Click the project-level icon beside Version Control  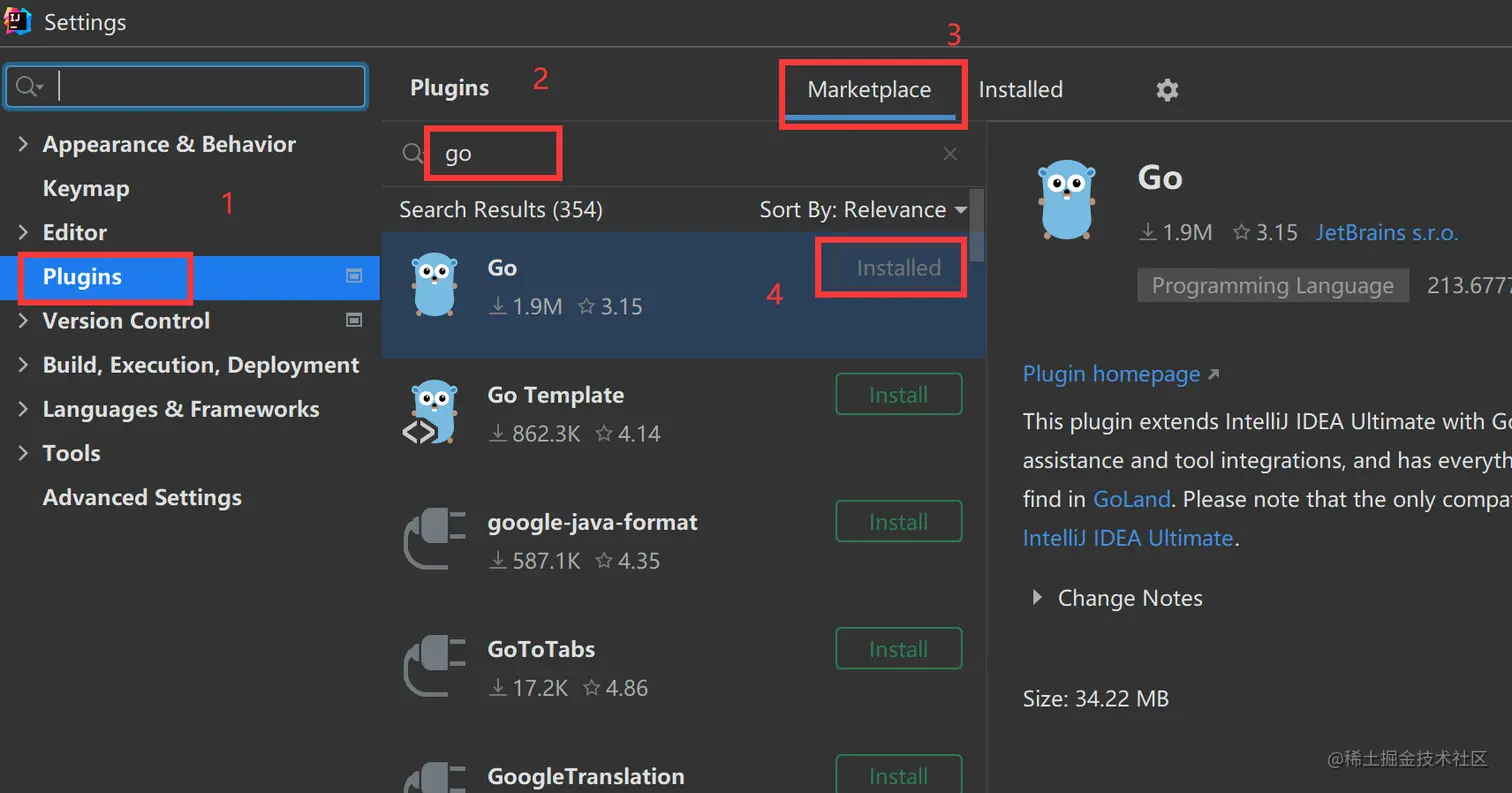pos(354,320)
